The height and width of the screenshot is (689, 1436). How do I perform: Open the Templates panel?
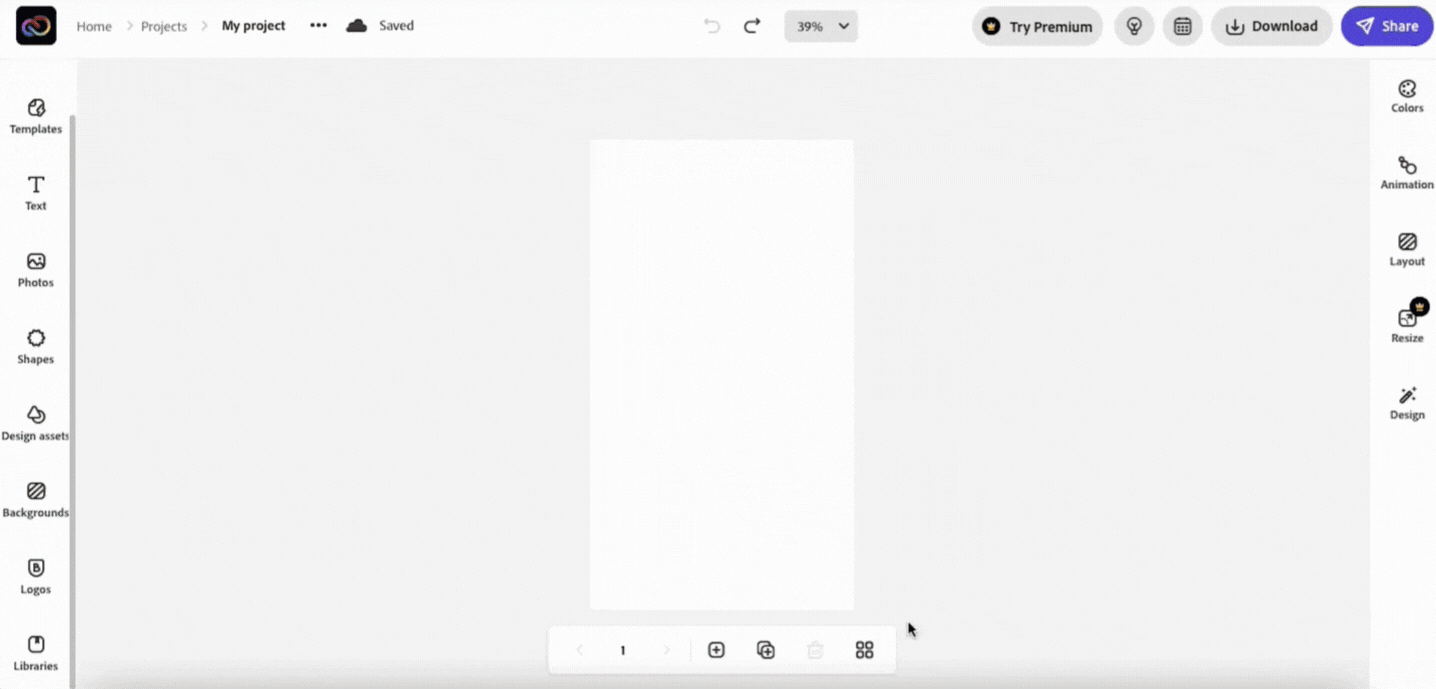pyautogui.click(x=36, y=116)
